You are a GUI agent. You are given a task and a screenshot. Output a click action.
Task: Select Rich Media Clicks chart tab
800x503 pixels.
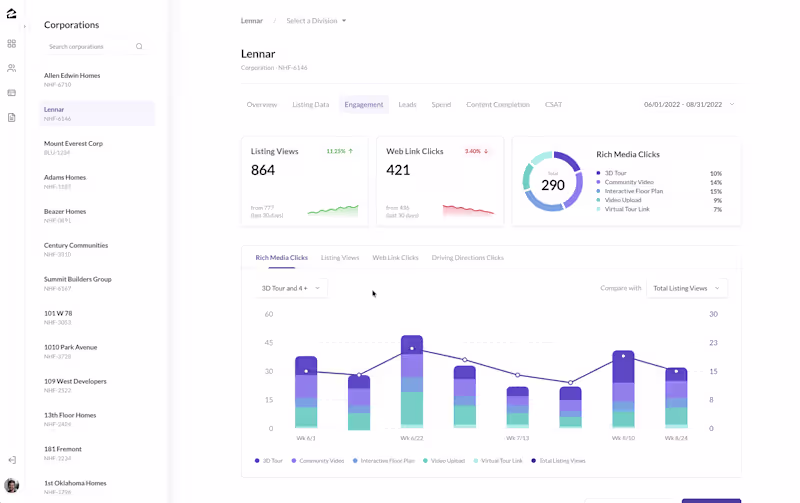tap(282, 258)
